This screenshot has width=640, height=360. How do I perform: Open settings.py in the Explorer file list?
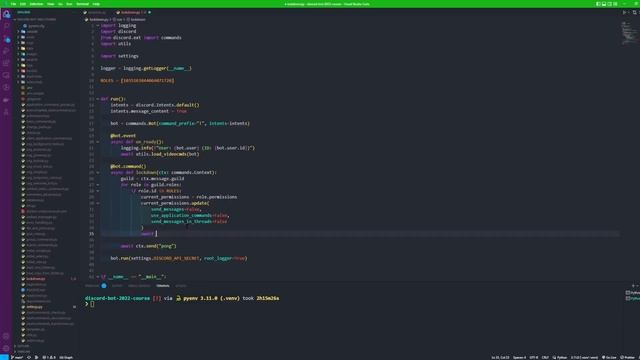(x=35, y=307)
